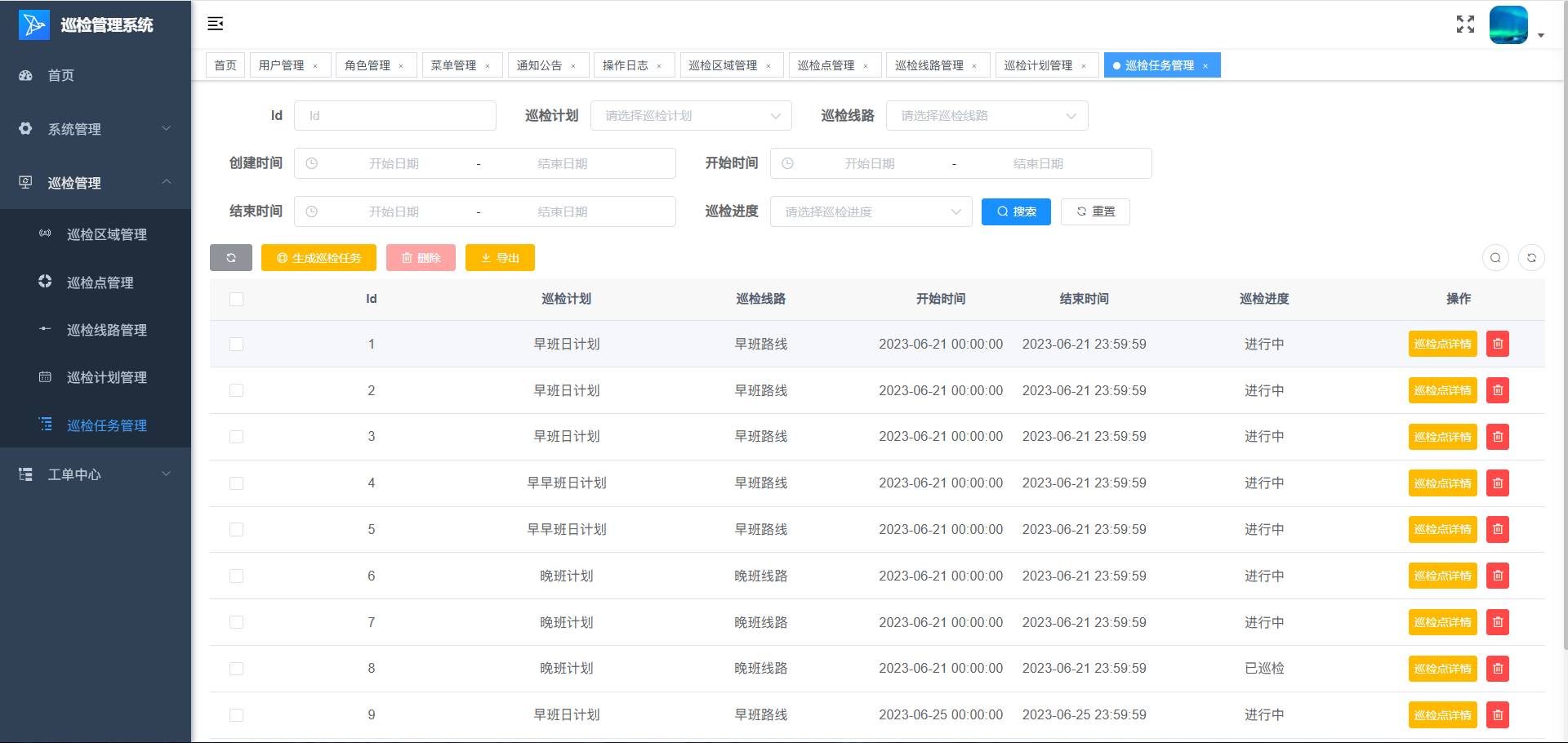This screenshot has height=743, width=1568.
Task: Enter fullscreen mode using the expand icon
Action: coord(1465,24)
